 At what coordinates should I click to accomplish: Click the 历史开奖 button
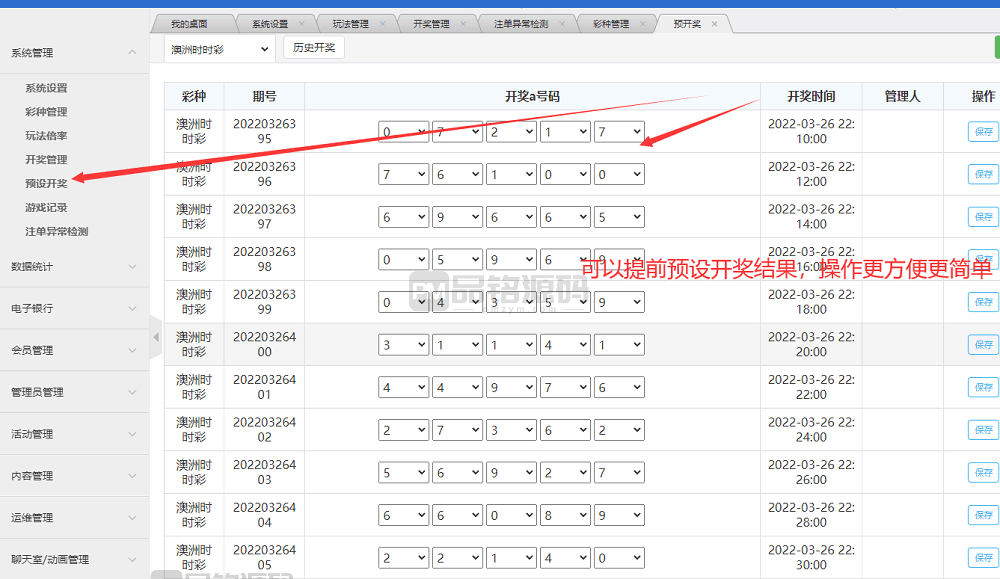(x=314, y=48)
